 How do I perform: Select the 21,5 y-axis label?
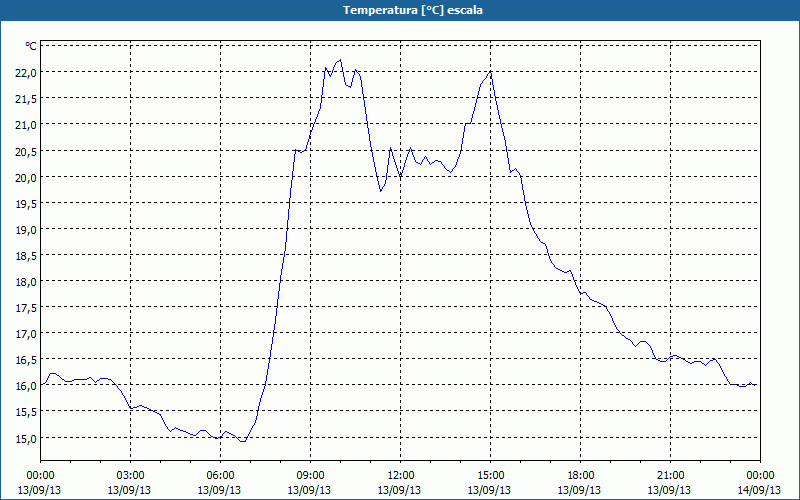(26, 98)
